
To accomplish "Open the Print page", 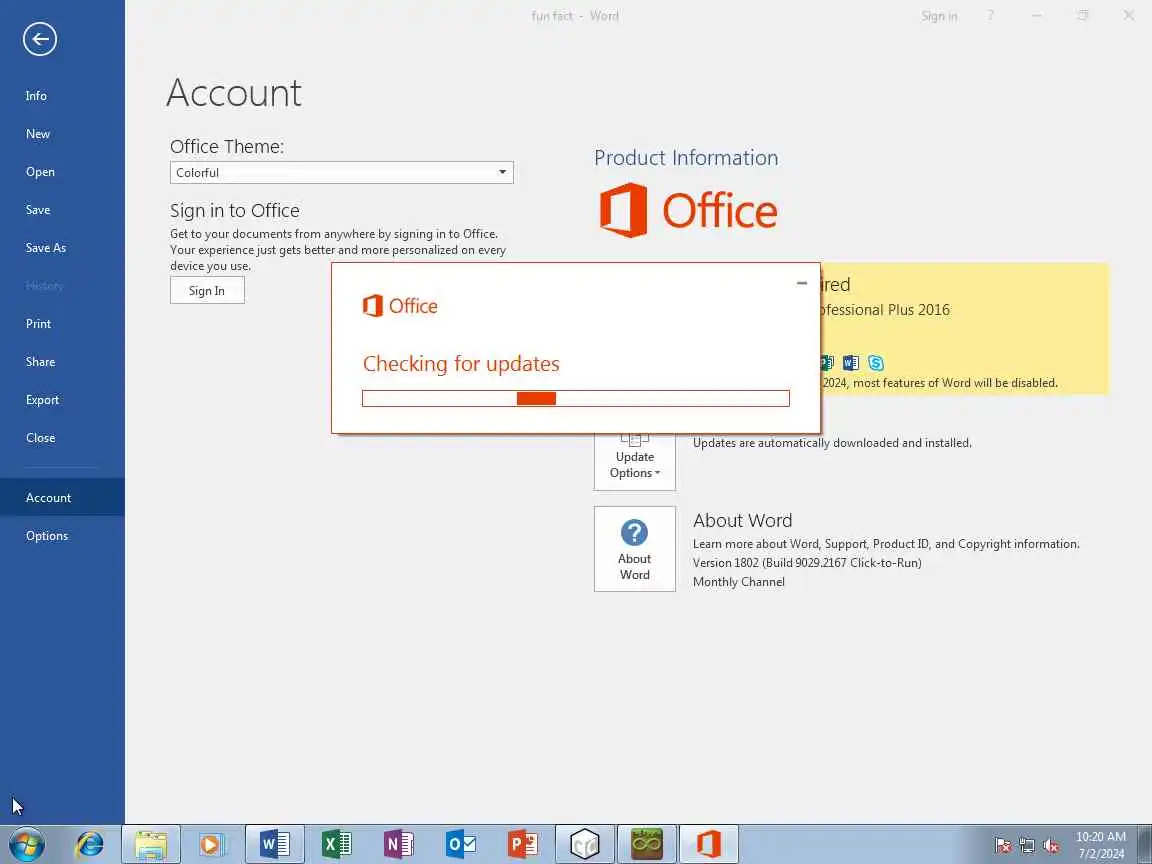I will 38,324.
